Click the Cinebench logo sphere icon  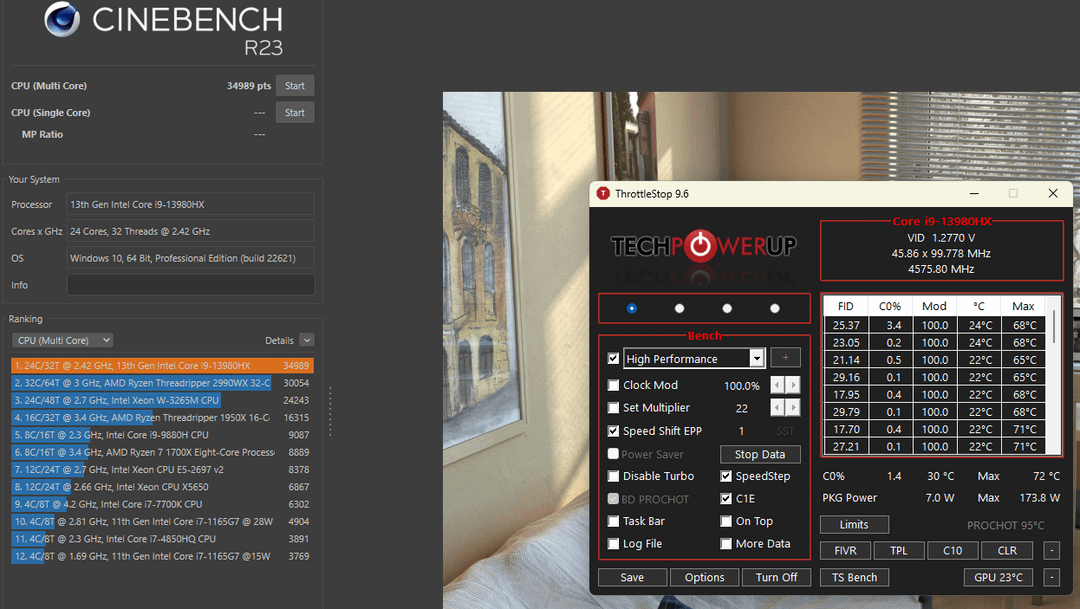click(62, 19)
